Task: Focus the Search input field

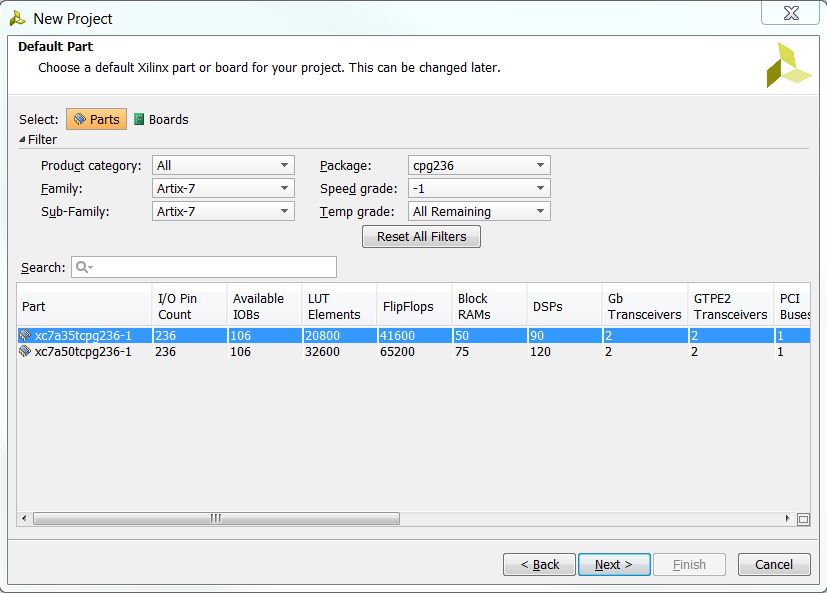Action: pos(204,267)
